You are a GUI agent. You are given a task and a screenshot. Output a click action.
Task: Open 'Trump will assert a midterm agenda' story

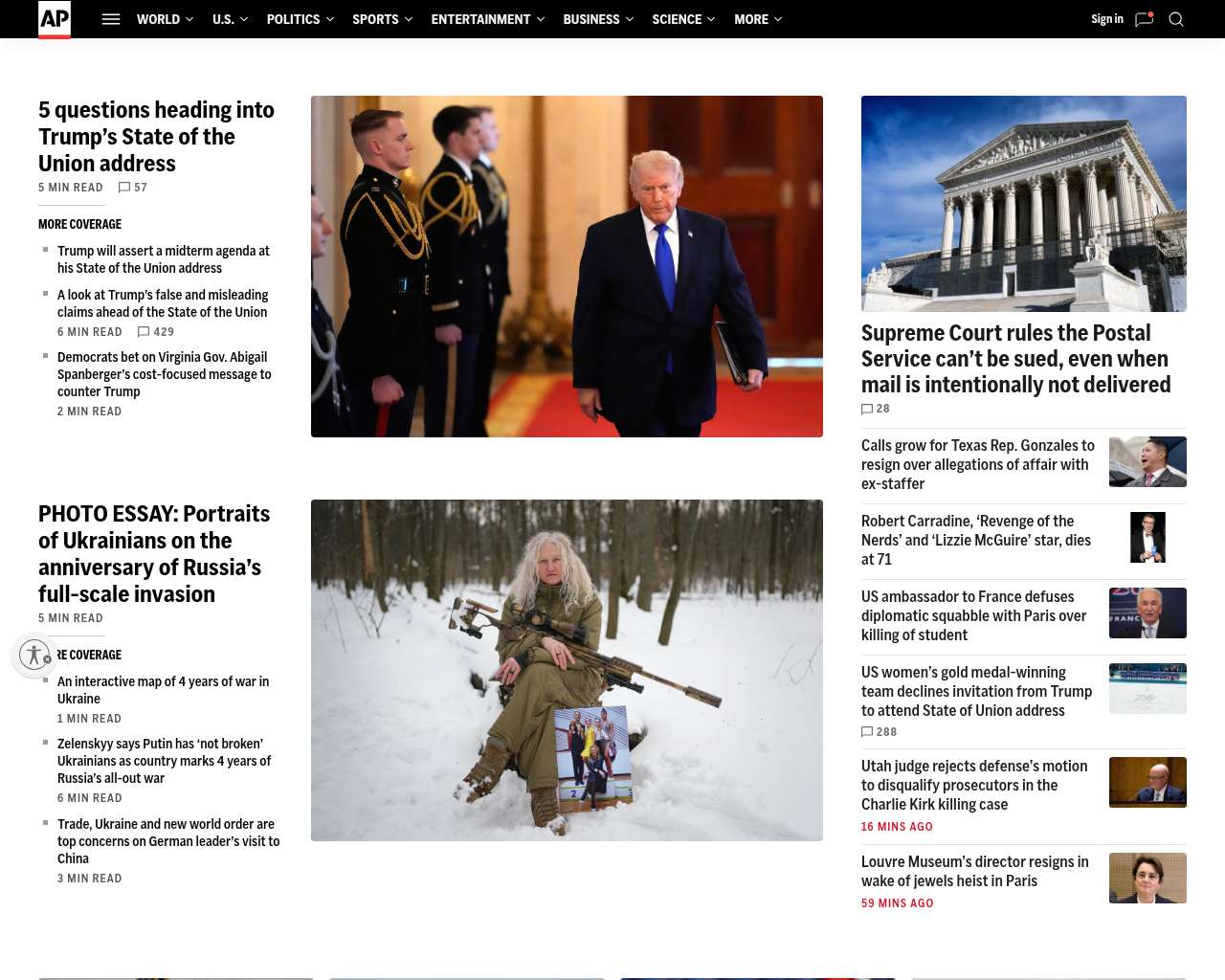[164, 259]
